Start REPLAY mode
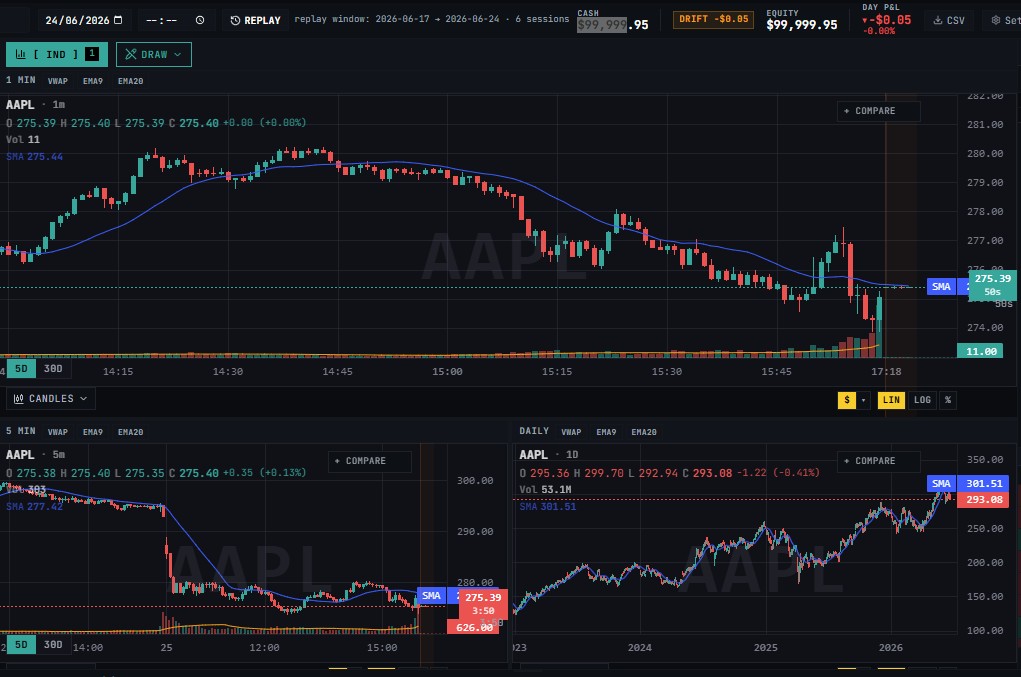Image resolution: width=1021 pixels, height=677 pixels. click(x=255, y=20)
